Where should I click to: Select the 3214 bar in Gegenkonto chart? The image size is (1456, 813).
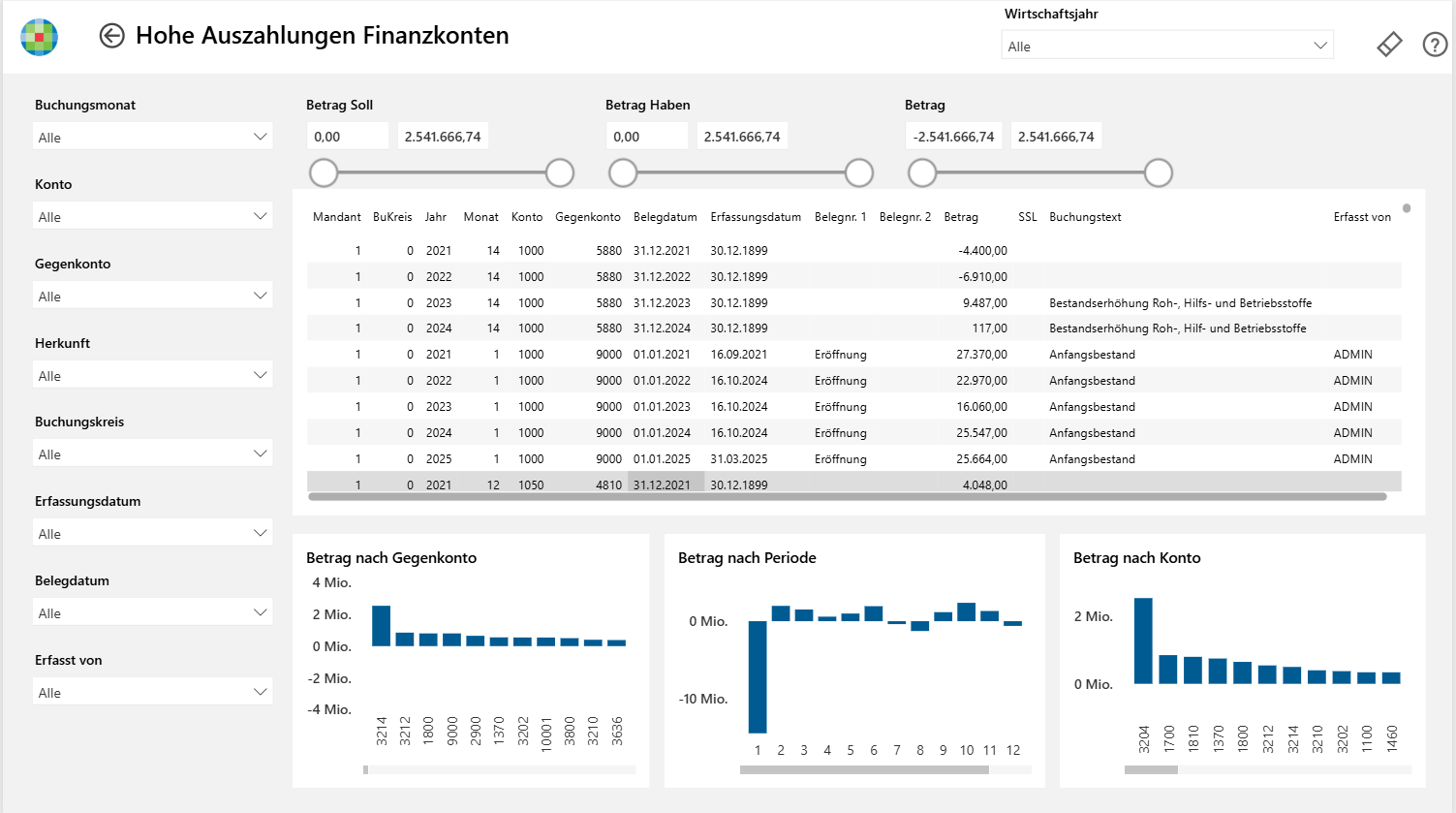(x=382, y=626)
